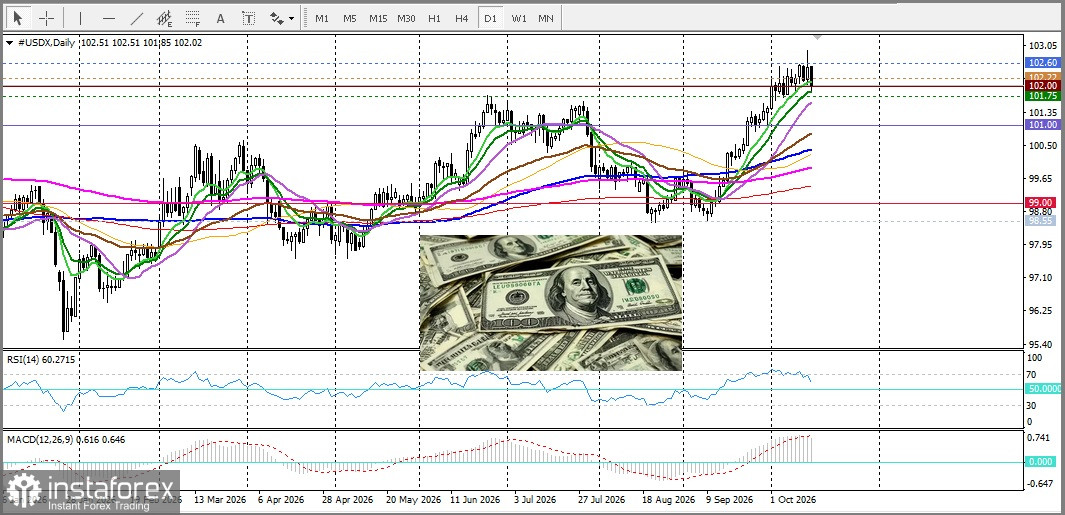
Task: Click the 99.00 level price label
Action: coord(1041,202)
